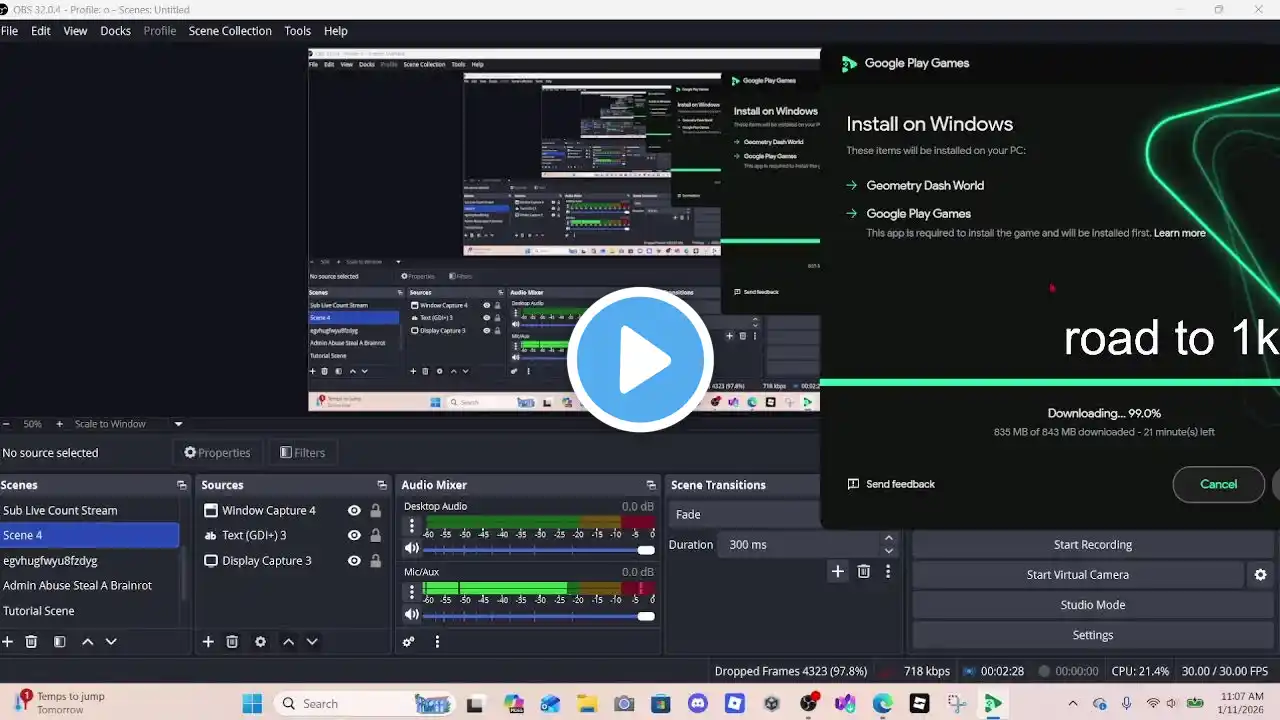The height and width of the screenshot is (720, 1280).
Task: Open the Edit menu
Action: [x=41, y=31]
